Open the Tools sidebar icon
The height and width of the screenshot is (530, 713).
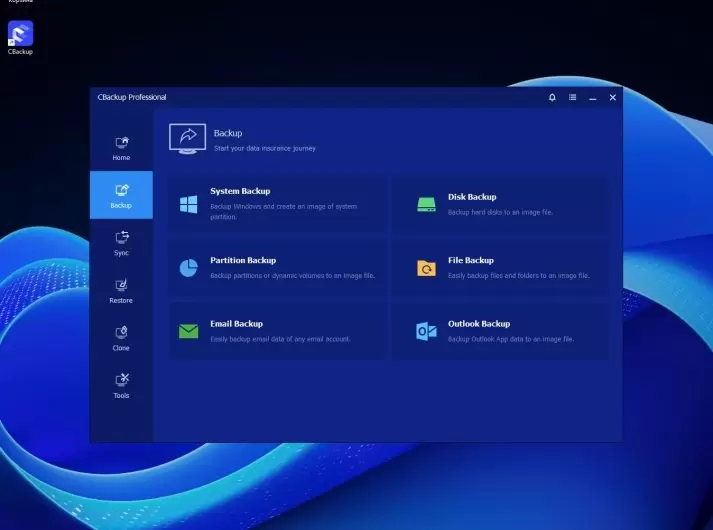click(121, 380)
